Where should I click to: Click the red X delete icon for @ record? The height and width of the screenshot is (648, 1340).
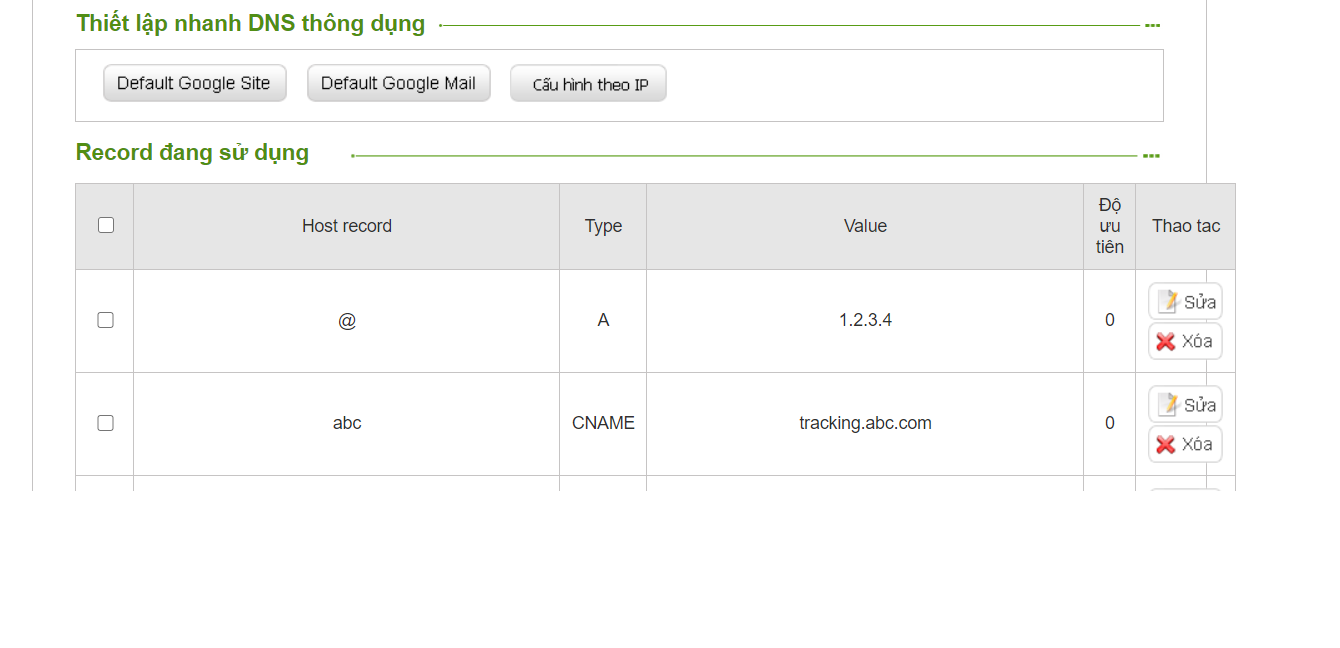click(1166, 342)
